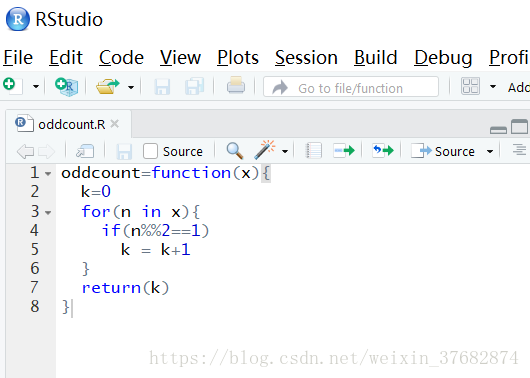Viewport: 530px width, 378px height.
Task: Expand the recent files dropdown arrow
Action: [131, 87]
